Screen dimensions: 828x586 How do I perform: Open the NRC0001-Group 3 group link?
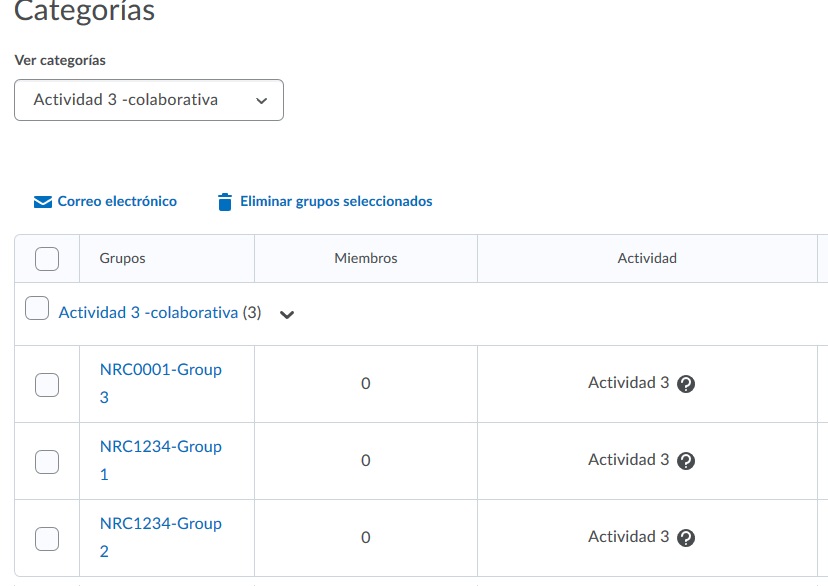[x=160, y=370]
